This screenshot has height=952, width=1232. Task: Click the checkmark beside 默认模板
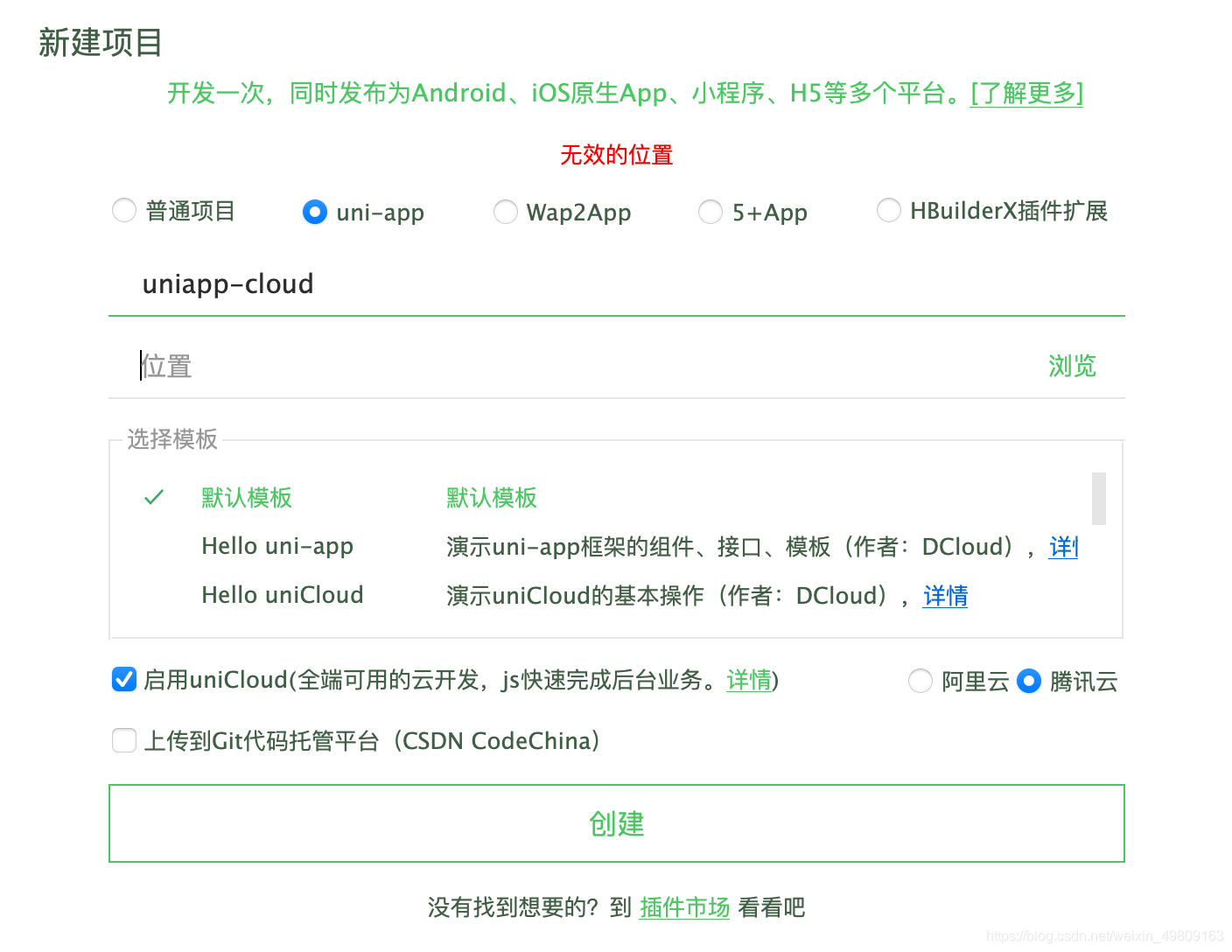(154, 498)
